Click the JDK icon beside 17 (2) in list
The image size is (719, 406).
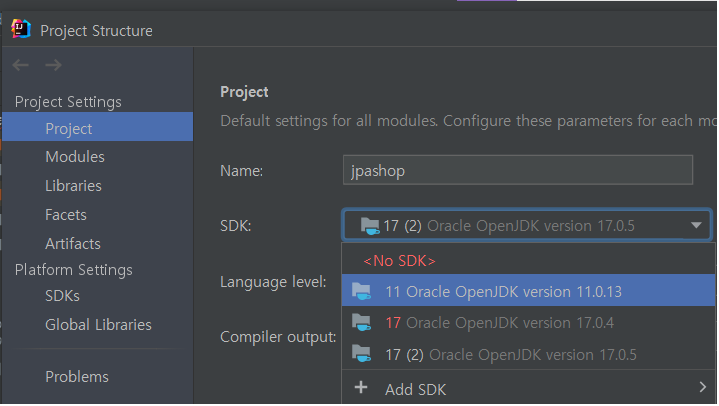click(x=361, y=354)
